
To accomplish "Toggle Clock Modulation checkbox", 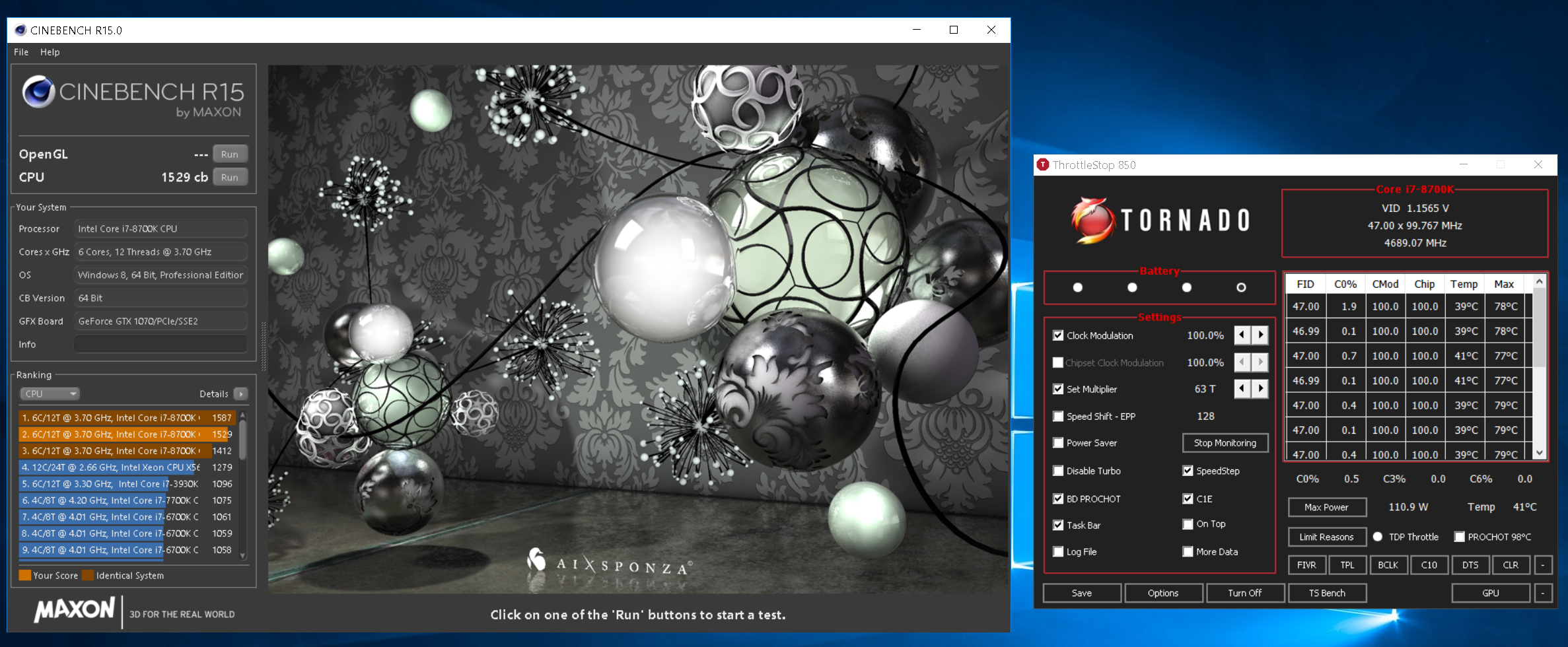I will coord(1058,335).
